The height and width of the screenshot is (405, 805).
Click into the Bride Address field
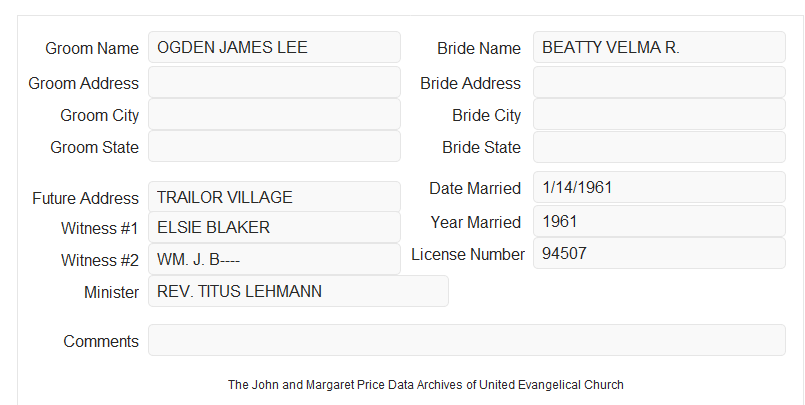point(659,82)
